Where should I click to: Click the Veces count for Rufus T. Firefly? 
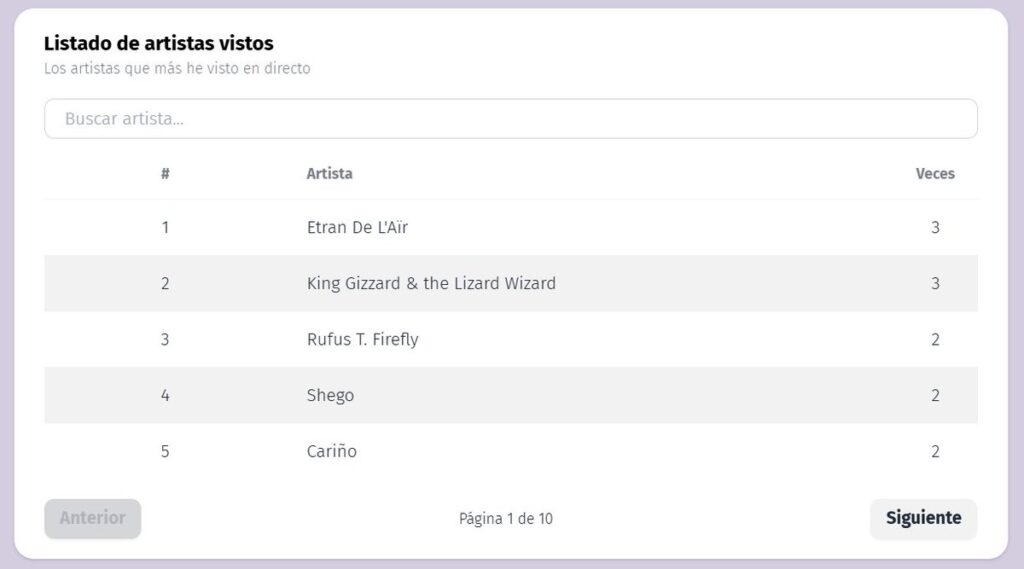pyautogui.click(x=935, y=340)
